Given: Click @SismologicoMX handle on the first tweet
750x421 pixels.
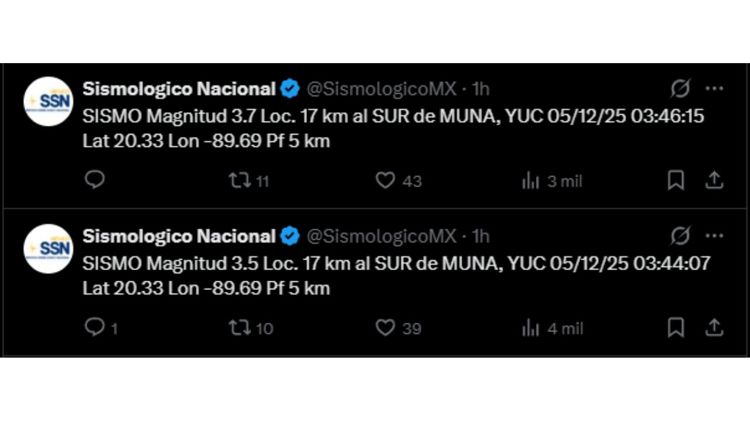Looking at the screenshot, I should coord(380,88).
